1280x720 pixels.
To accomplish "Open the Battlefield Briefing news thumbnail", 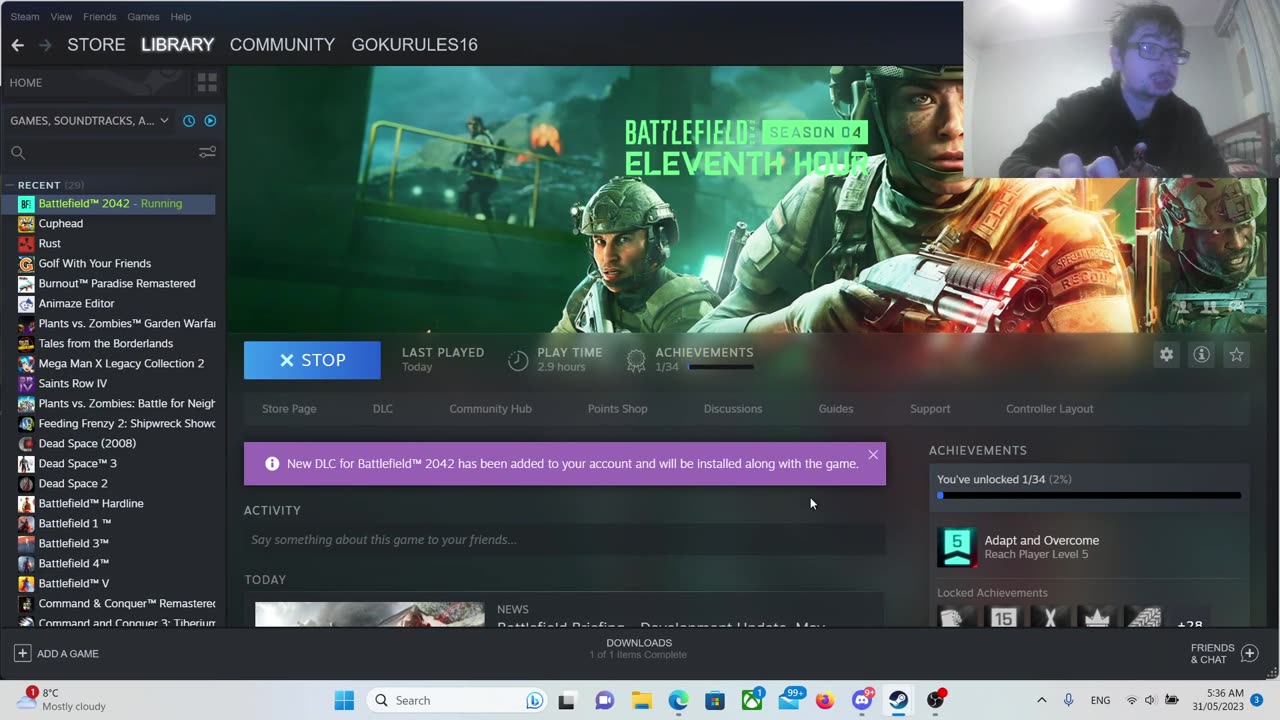I will tap(369, 614).
